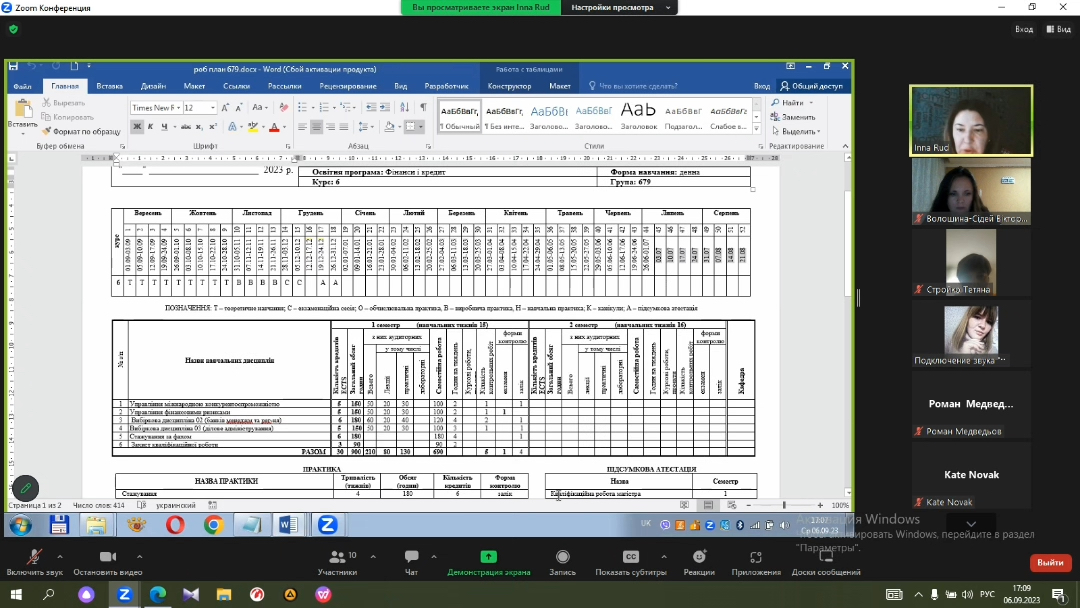Open the Участники participants panel
This screenshot has height=608, width=1080.
tap(337, 561)
